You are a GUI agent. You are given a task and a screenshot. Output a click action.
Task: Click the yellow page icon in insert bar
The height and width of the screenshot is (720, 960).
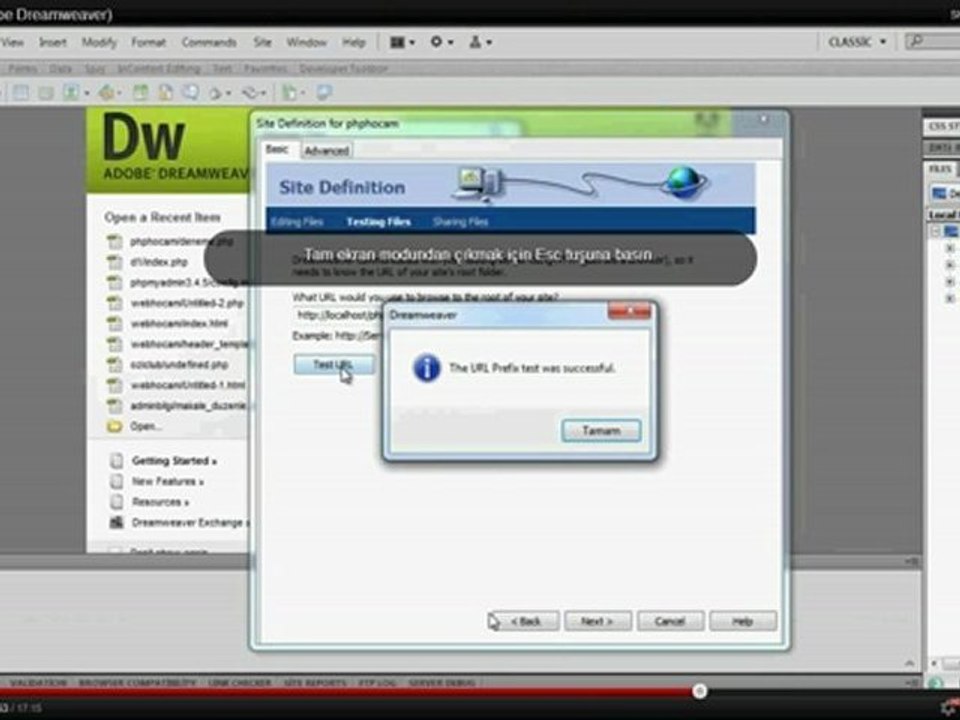pos(165,92)
